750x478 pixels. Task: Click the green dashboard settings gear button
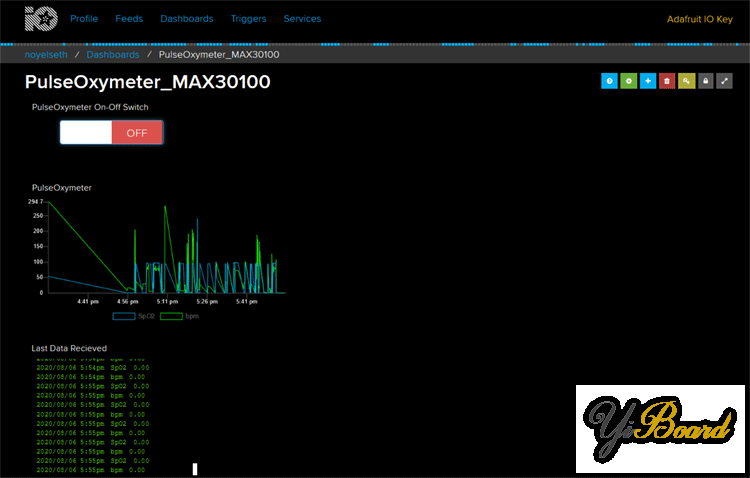tap(629, 81)
